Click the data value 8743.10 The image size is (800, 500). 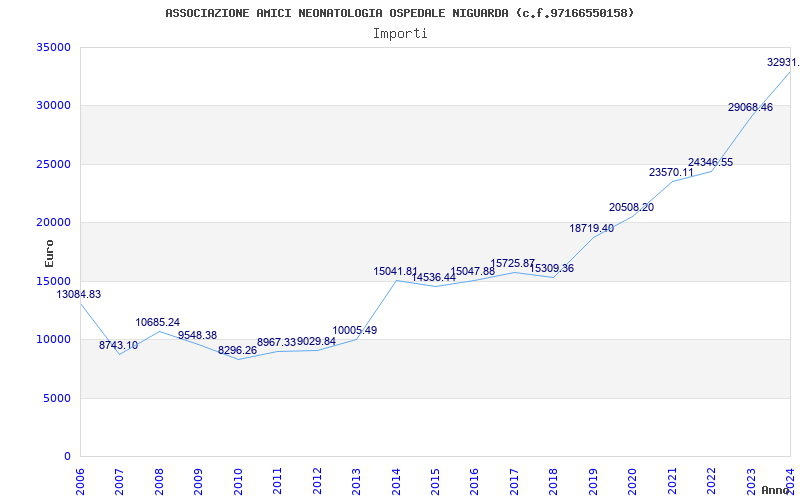[x=118, y=345]
